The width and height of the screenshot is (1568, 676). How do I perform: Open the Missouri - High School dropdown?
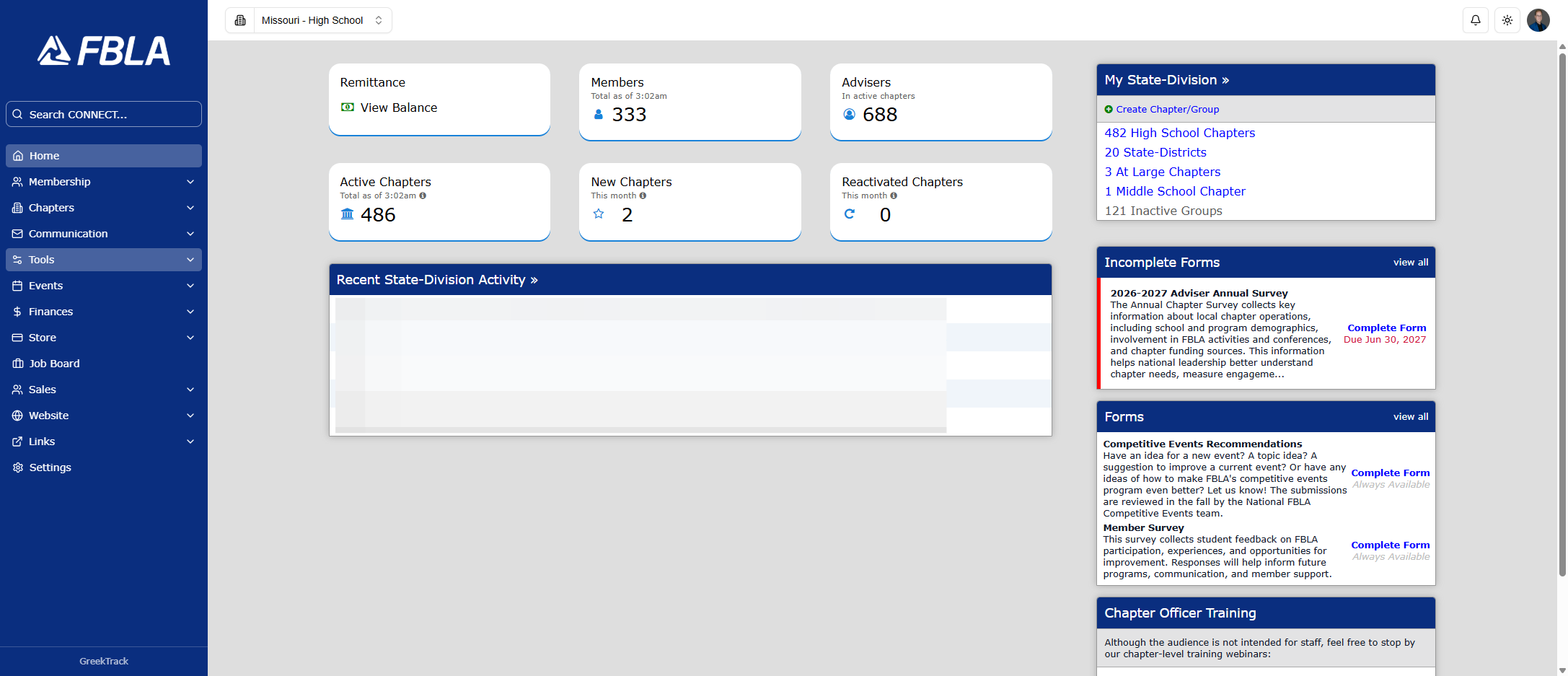pyautogui.click(x=322, y=20)
